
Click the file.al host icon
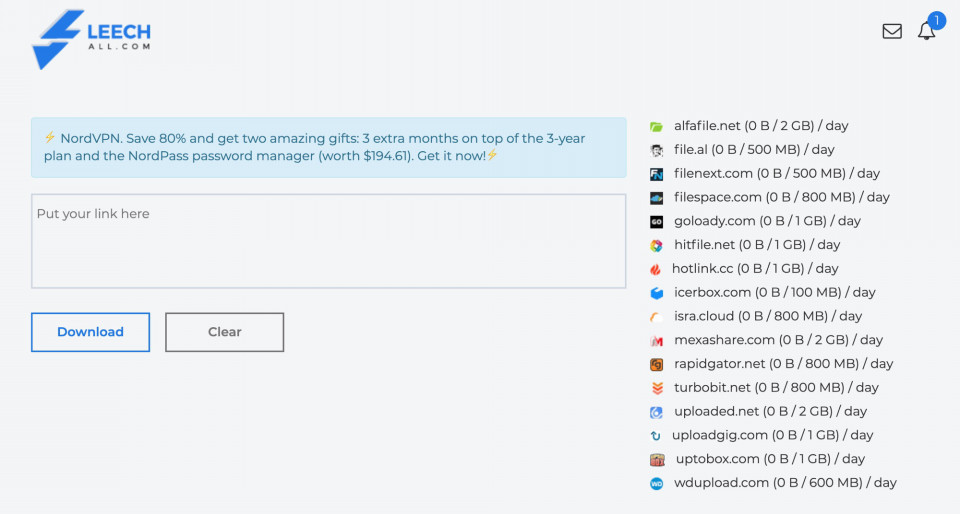[x=656, y=151]
